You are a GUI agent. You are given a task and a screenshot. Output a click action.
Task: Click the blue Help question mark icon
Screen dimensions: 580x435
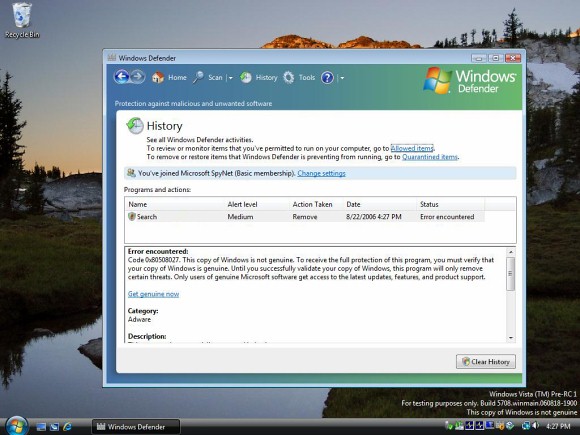point(327,77)
